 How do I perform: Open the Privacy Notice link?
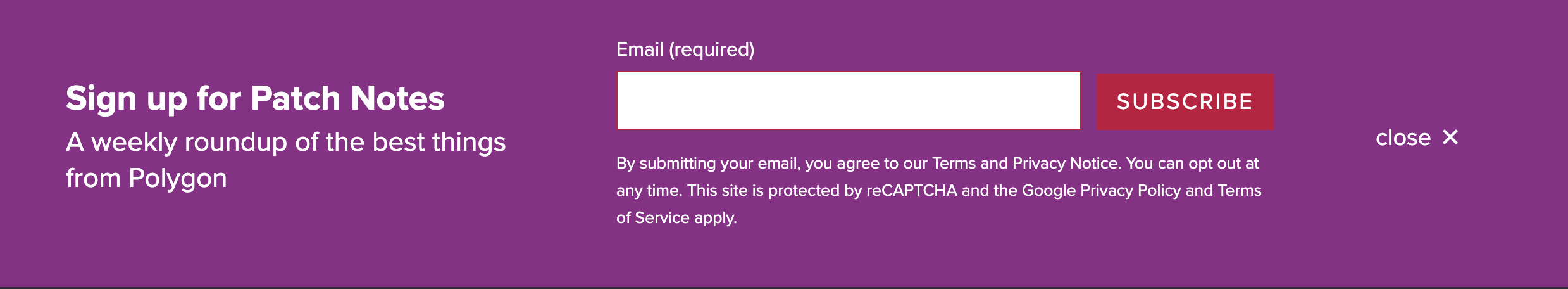click(1065, 164)
